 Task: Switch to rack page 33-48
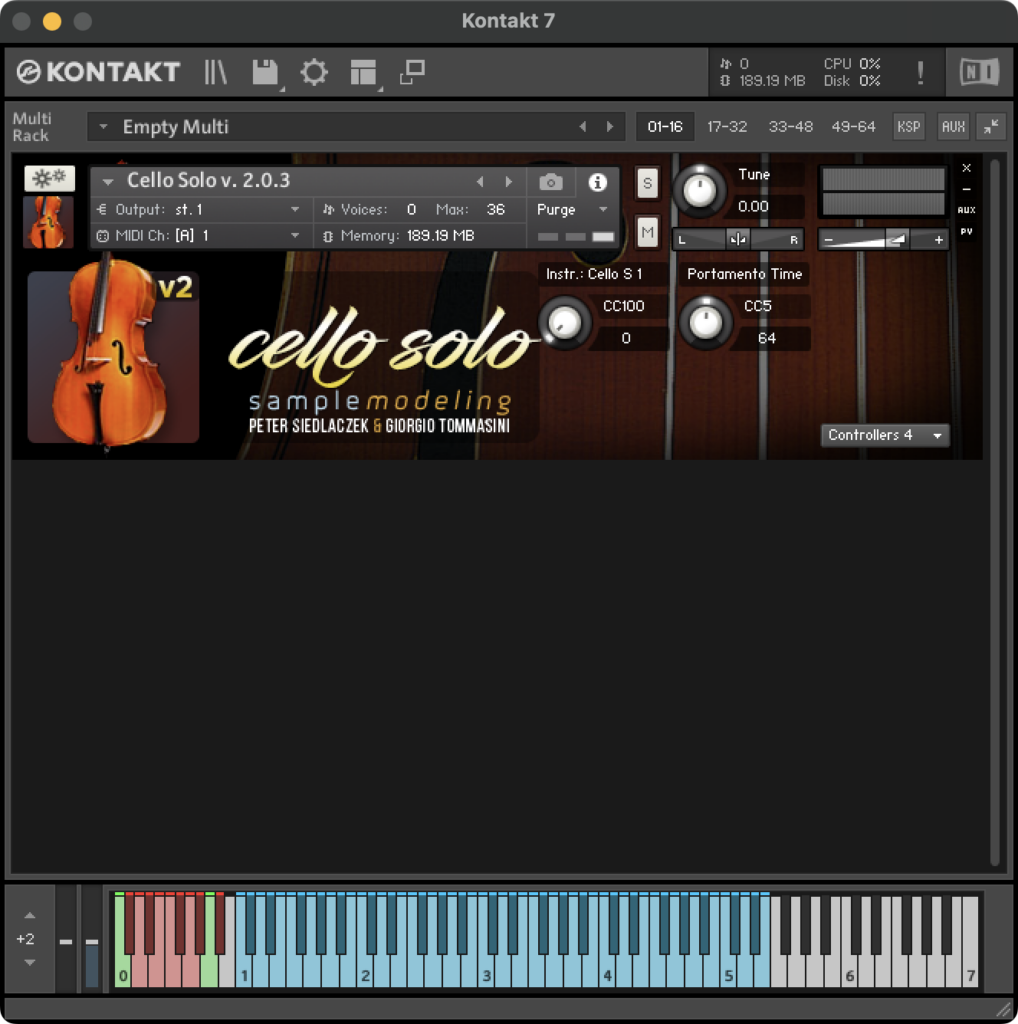[790, 127]
